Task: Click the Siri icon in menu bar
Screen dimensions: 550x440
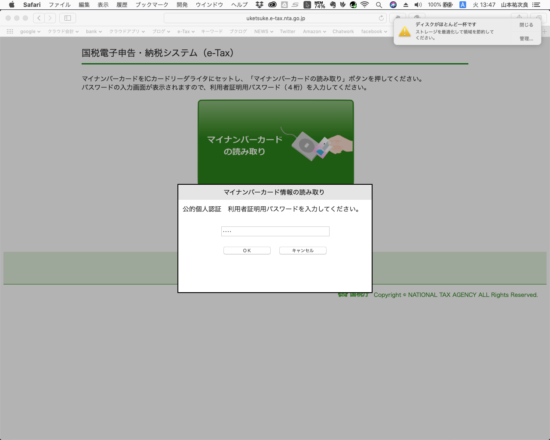Action: 393,5
